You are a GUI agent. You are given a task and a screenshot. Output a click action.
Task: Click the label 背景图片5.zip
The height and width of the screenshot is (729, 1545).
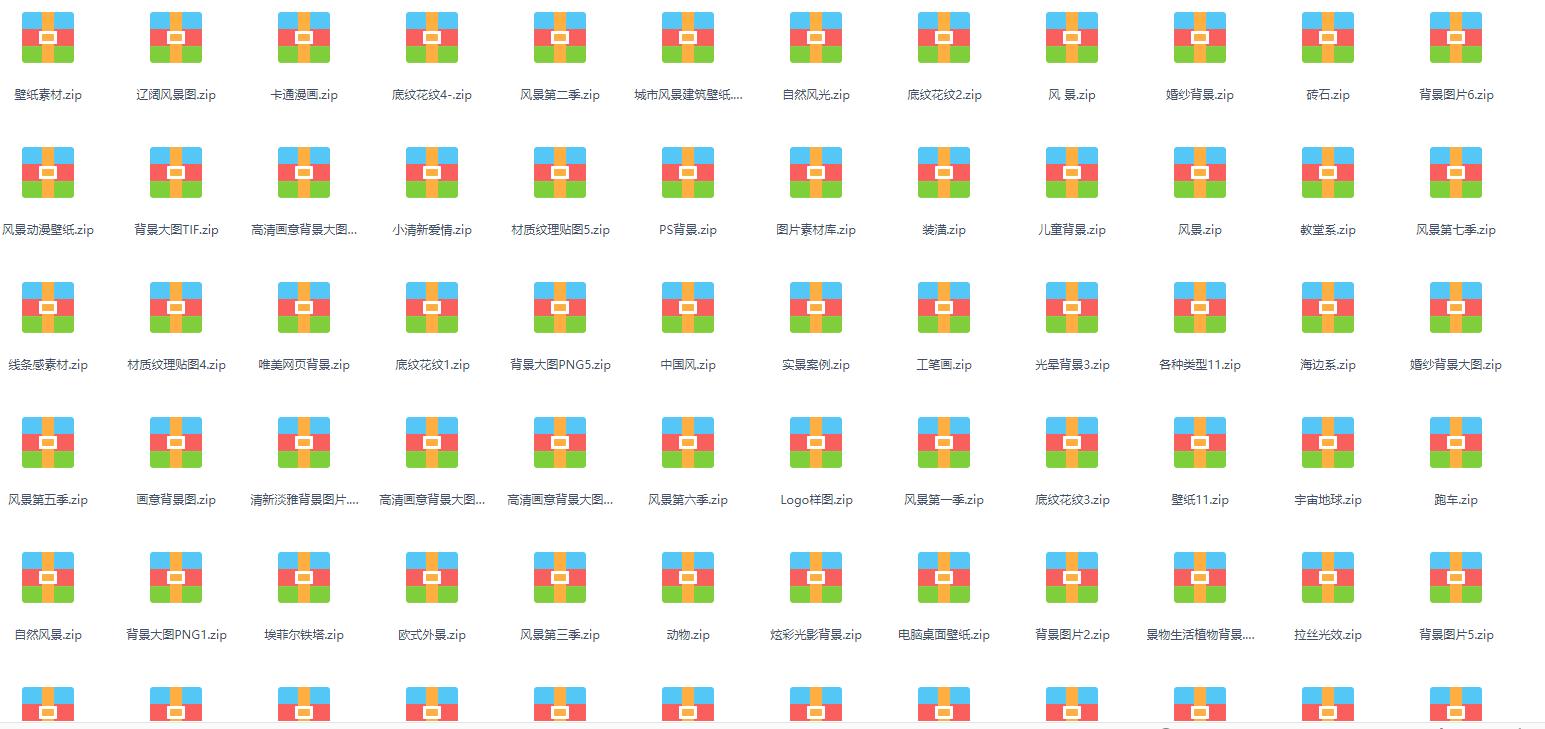pyautogui.click(x=1456, y=635)
